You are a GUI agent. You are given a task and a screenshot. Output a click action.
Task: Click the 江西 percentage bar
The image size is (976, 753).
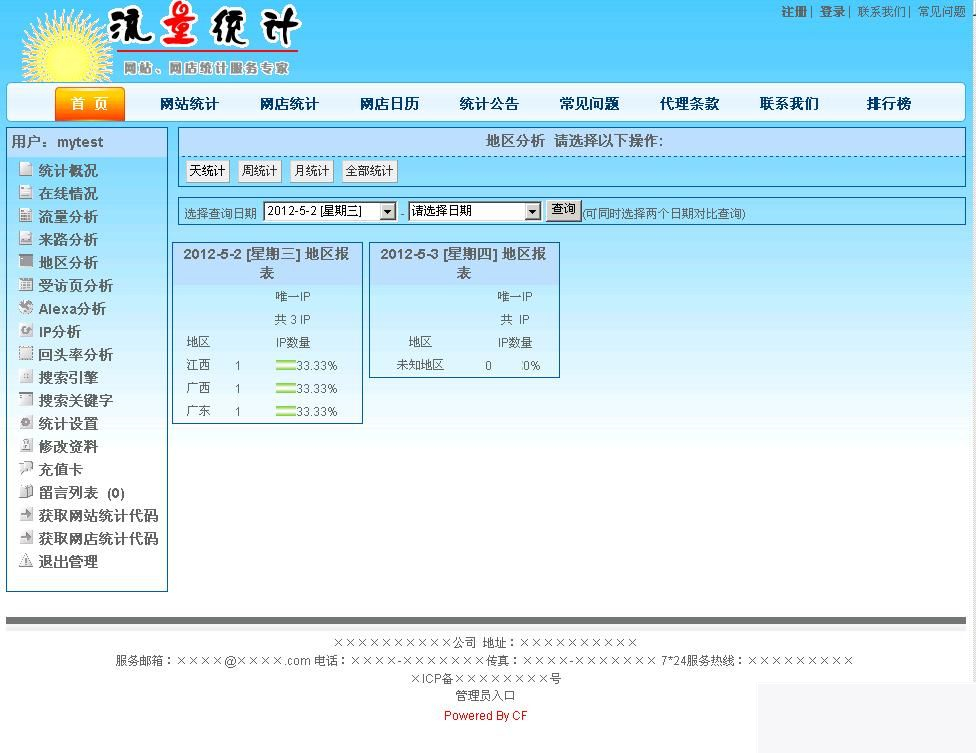pyautogui.click(x=283, y=365)
